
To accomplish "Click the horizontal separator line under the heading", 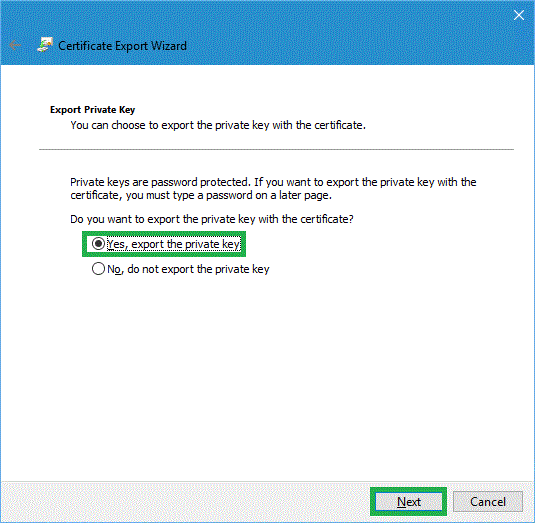I will 276,149.
